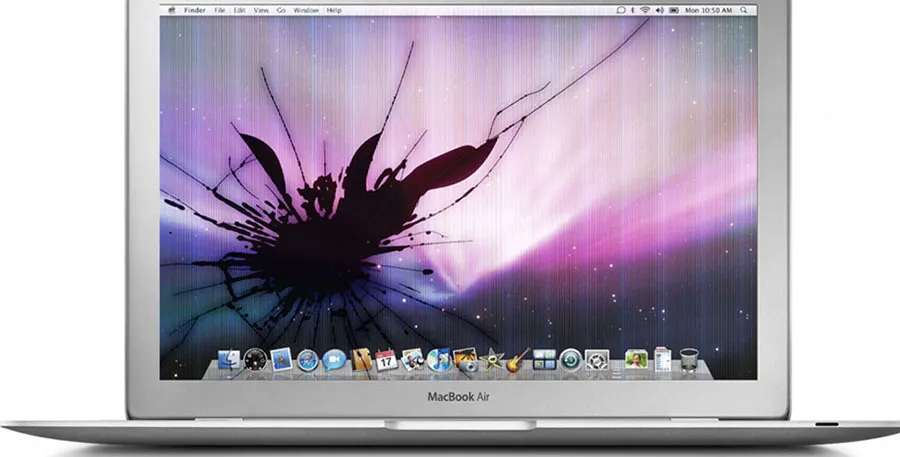Screen dimensions: 900x457
Task: Launch iTunes disc icon in dock
Action: 439,361
